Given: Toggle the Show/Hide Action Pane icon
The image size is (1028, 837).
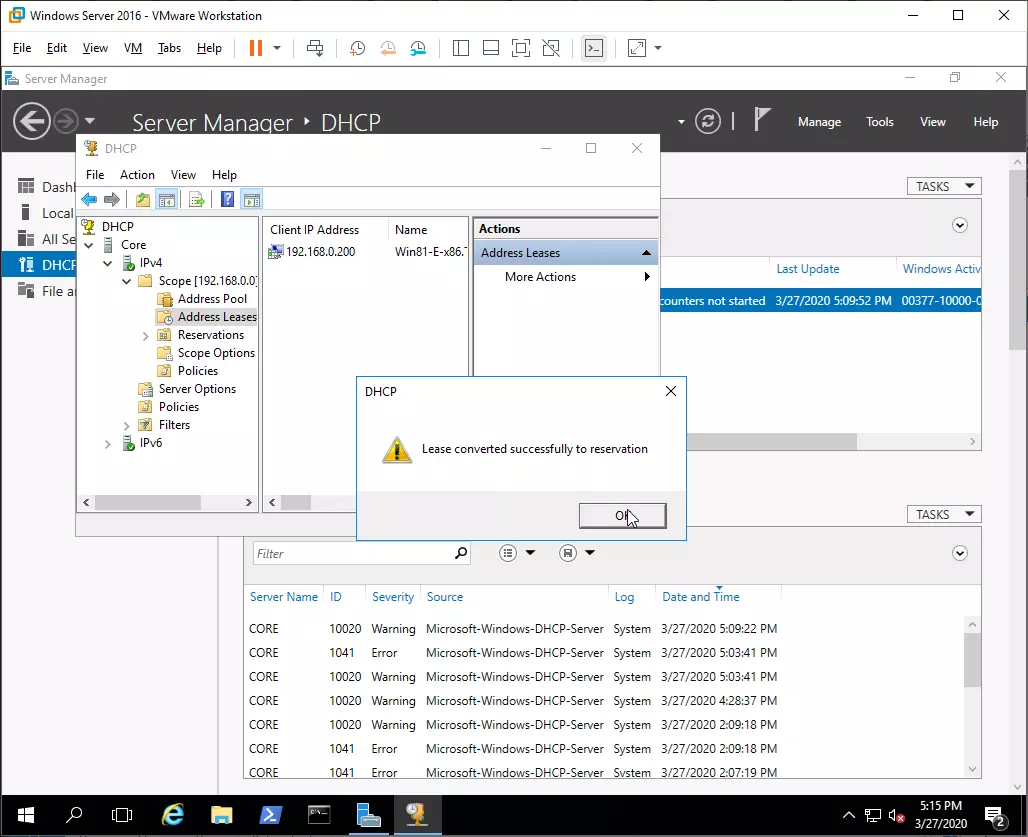Looking at the screenshot, I should coord(251,199).
